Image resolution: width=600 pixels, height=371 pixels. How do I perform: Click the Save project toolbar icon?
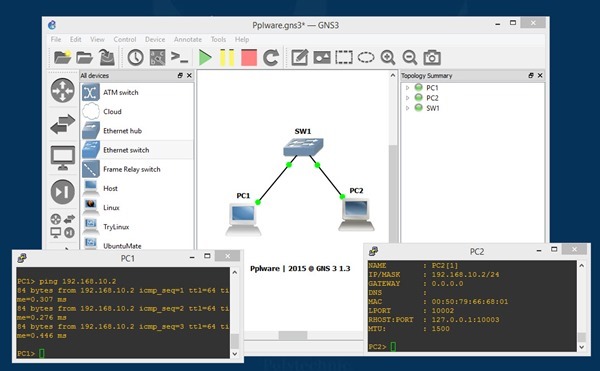pos(107,58)
